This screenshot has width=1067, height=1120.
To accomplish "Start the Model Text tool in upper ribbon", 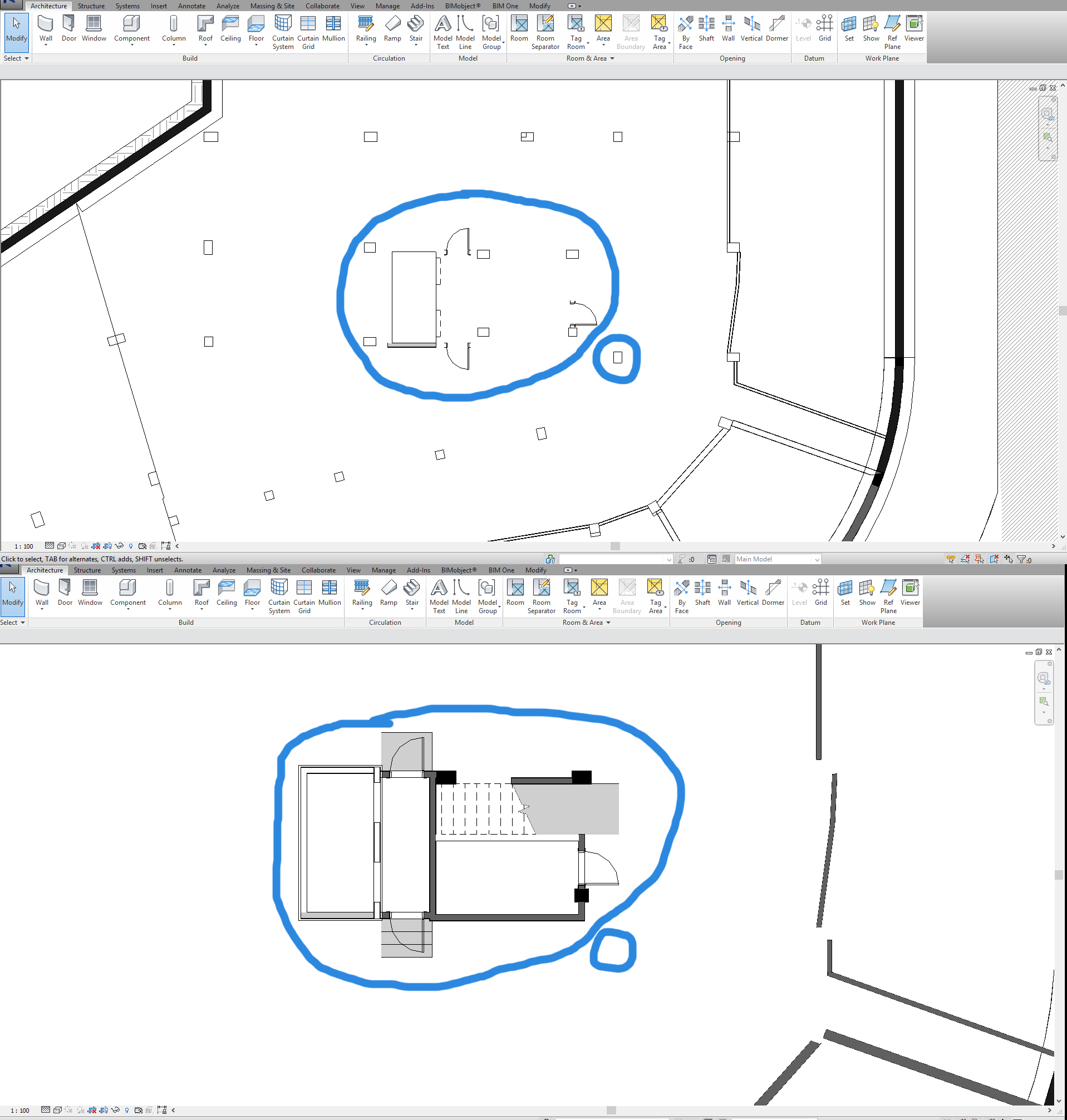I will (442, 32).
